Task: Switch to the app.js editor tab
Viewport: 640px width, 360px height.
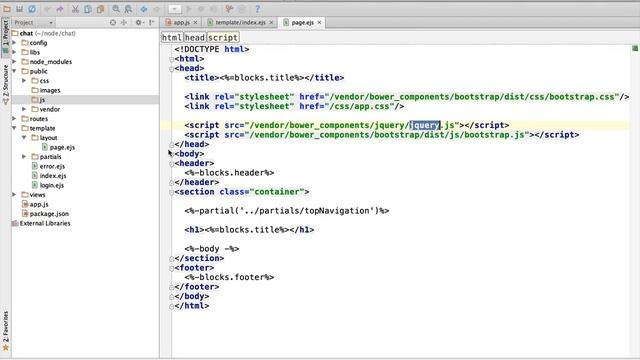Action: click(x=181, y=22)
